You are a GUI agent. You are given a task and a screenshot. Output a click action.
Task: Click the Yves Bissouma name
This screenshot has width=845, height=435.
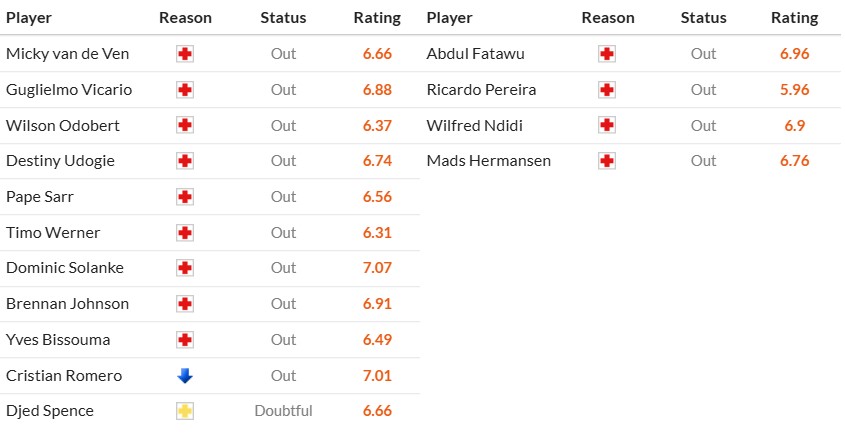tap(58, 340)
